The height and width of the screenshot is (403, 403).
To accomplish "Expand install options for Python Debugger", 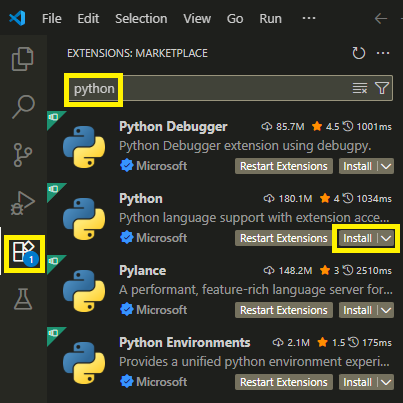I will click(x=386, y=166).
